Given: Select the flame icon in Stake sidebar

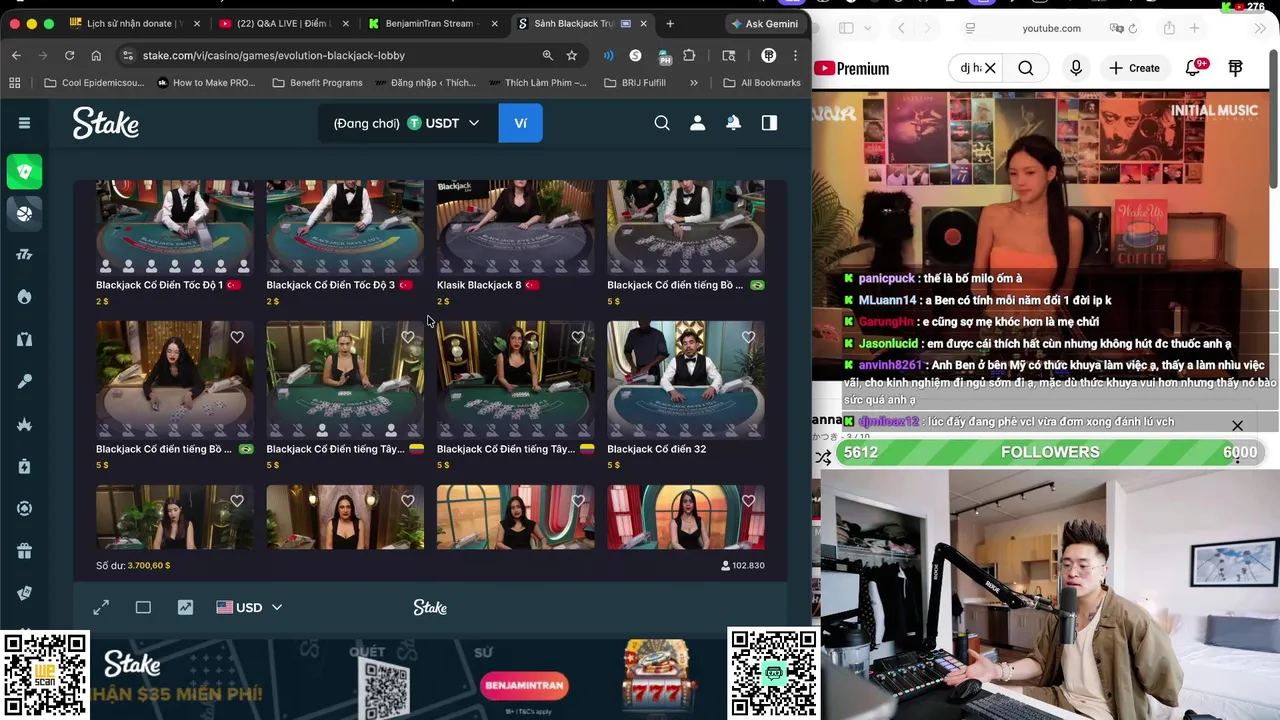Looking at the screenshot, I should click(25, 297).
